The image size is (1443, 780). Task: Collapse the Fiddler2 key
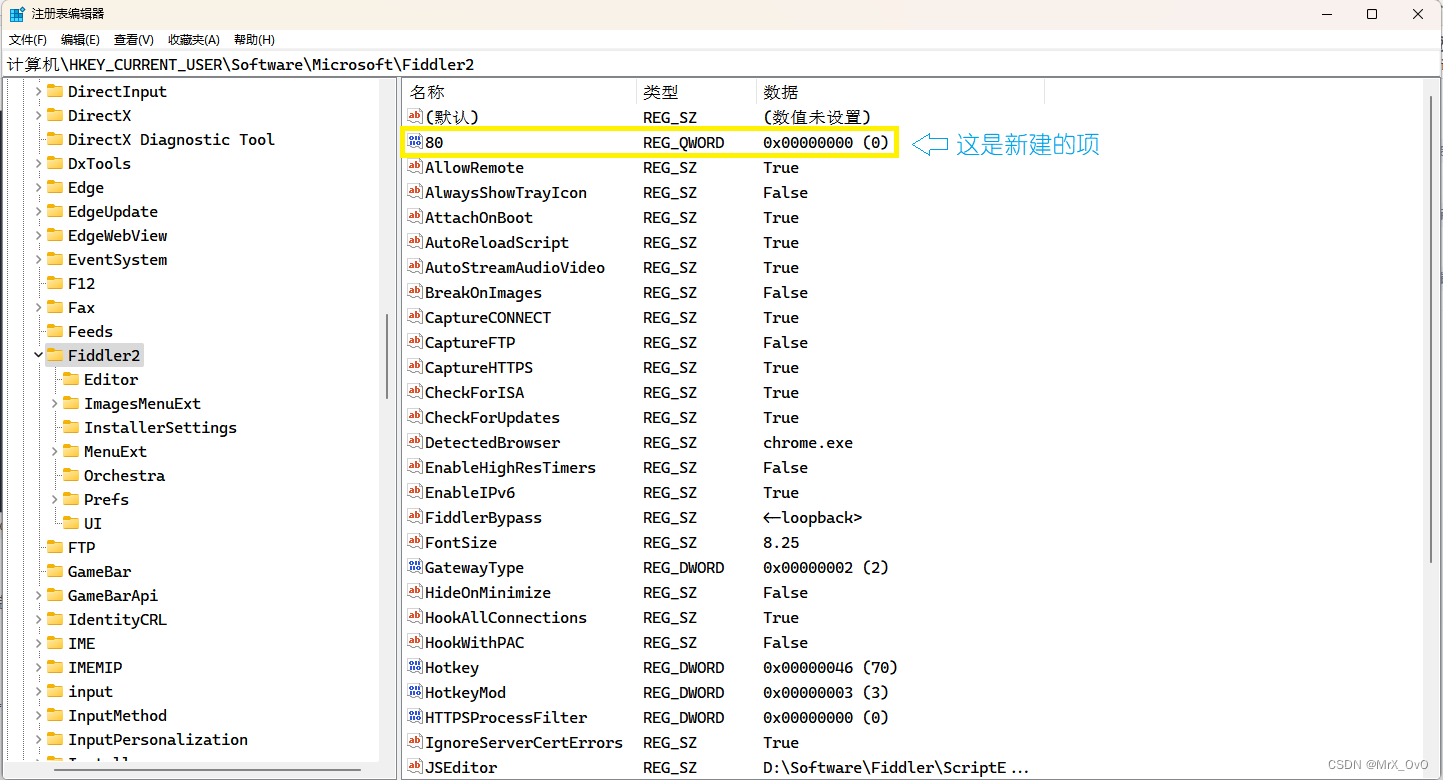[x=38, y=355]
